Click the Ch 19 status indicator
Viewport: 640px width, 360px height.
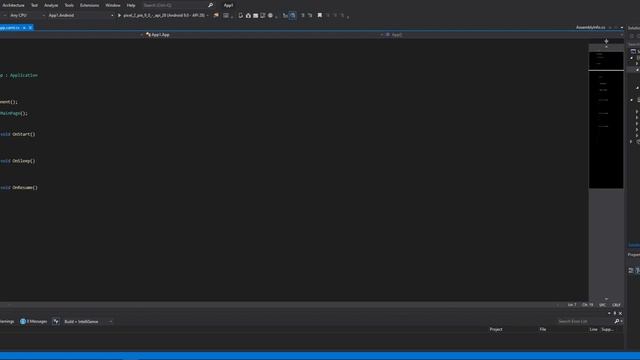(x=587, y=305)
